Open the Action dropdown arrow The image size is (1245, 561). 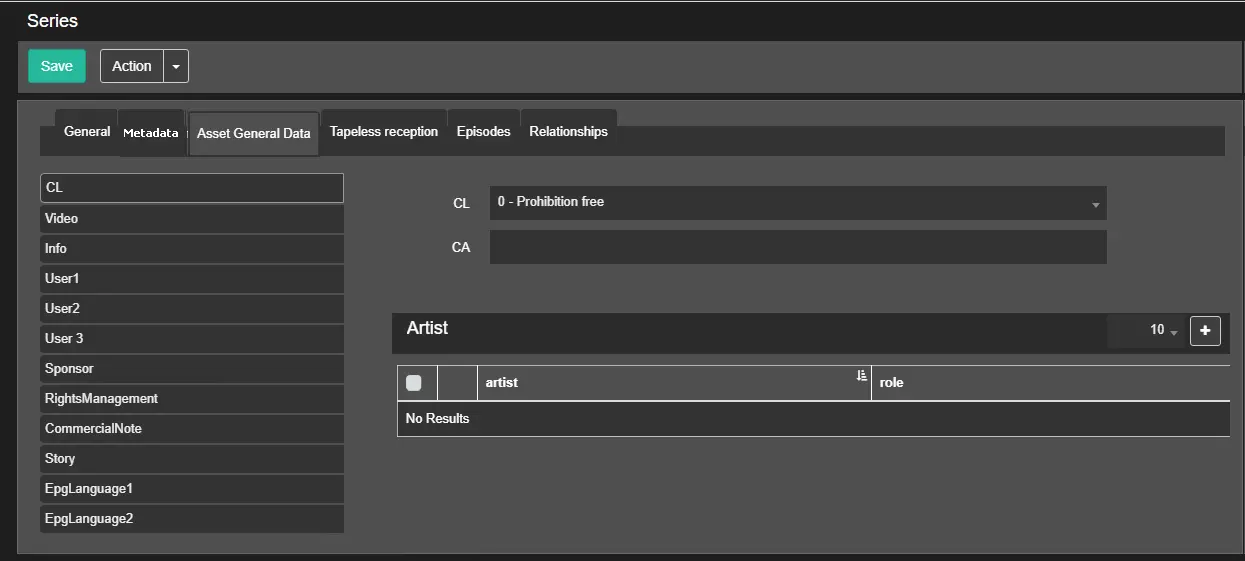pyautogui.click(x=176, y=66)
